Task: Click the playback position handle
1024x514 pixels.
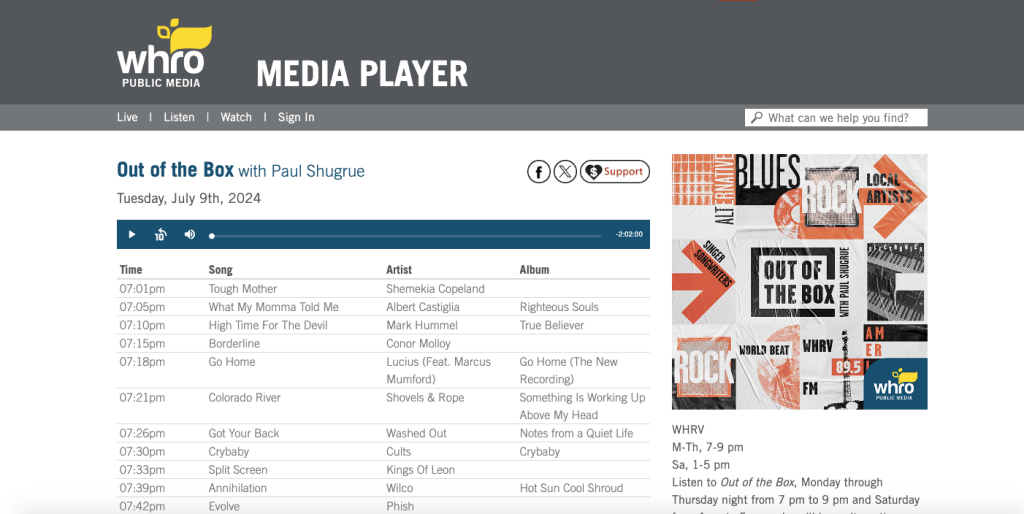Action: pos(212,236)
